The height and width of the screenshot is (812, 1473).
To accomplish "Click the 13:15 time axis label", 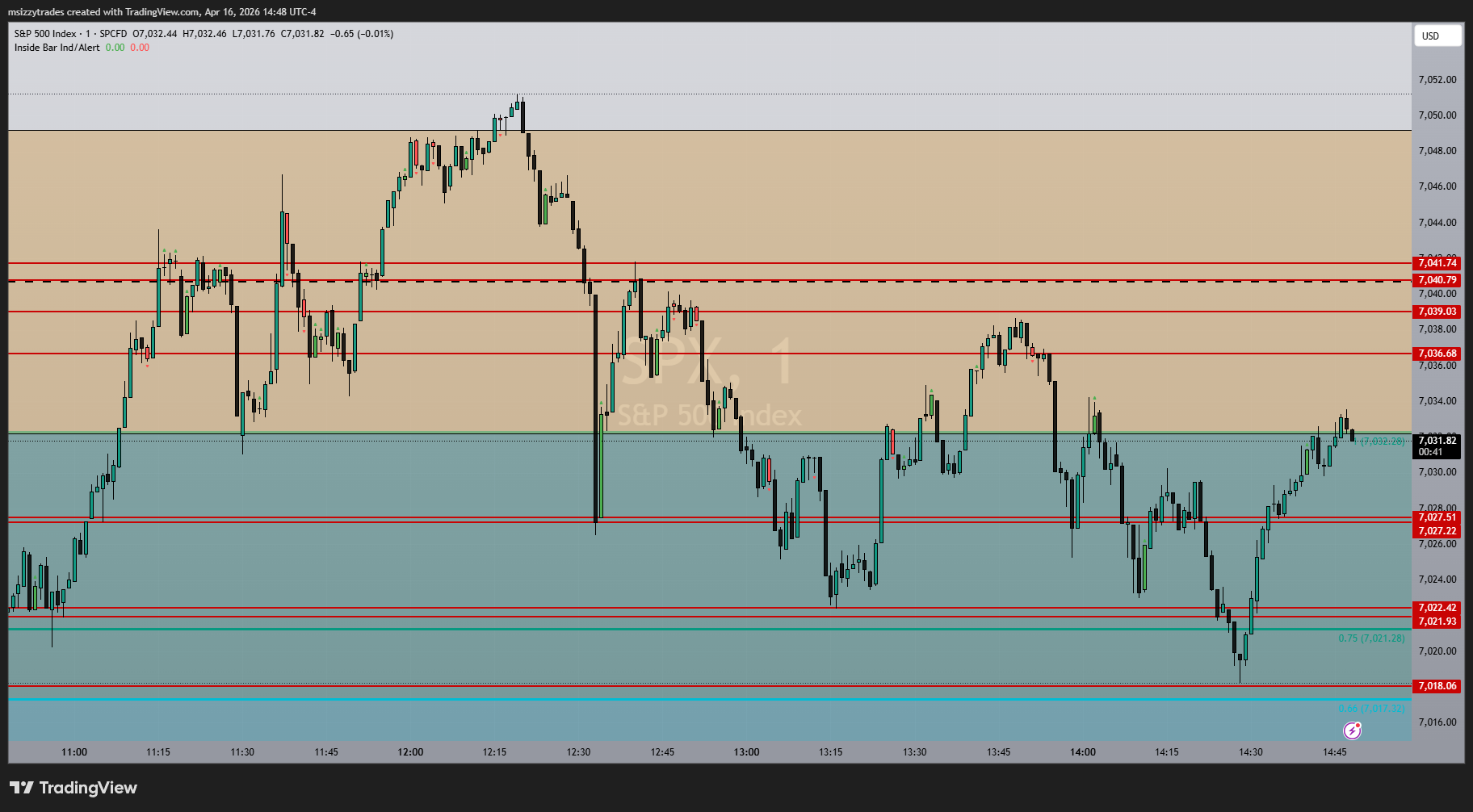I will [x=830, y=752].
